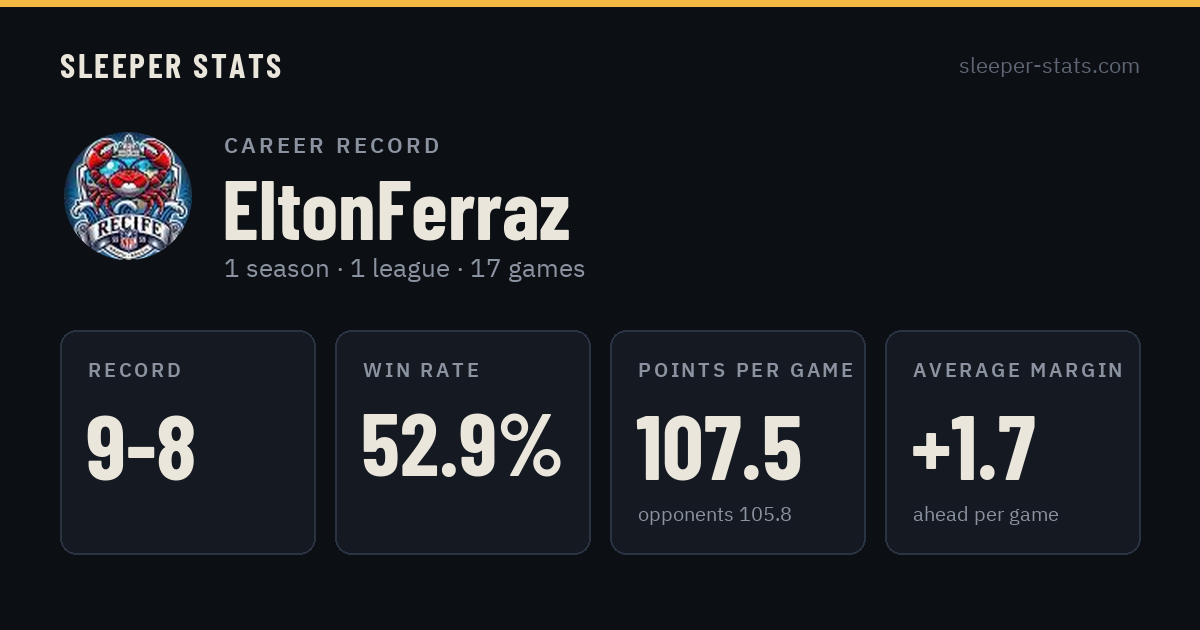
Task: Click the SLEEPER STATS logo text
Action: (x=171, y=66)
